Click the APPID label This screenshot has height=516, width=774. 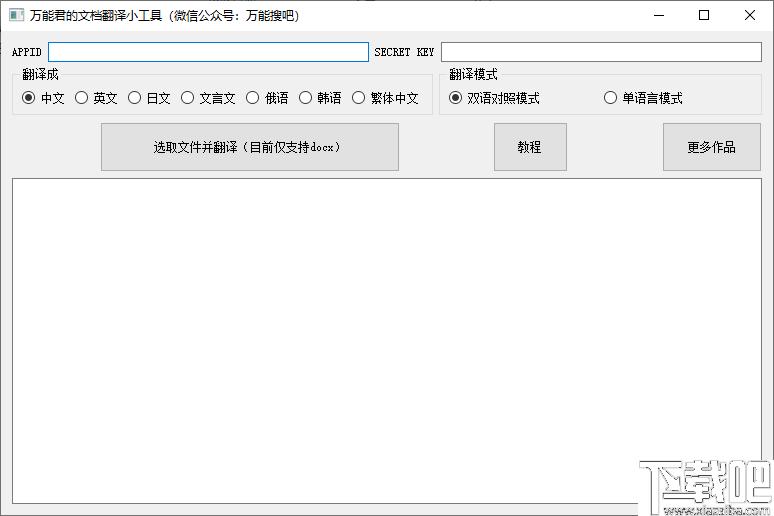[x=27, y=52]
